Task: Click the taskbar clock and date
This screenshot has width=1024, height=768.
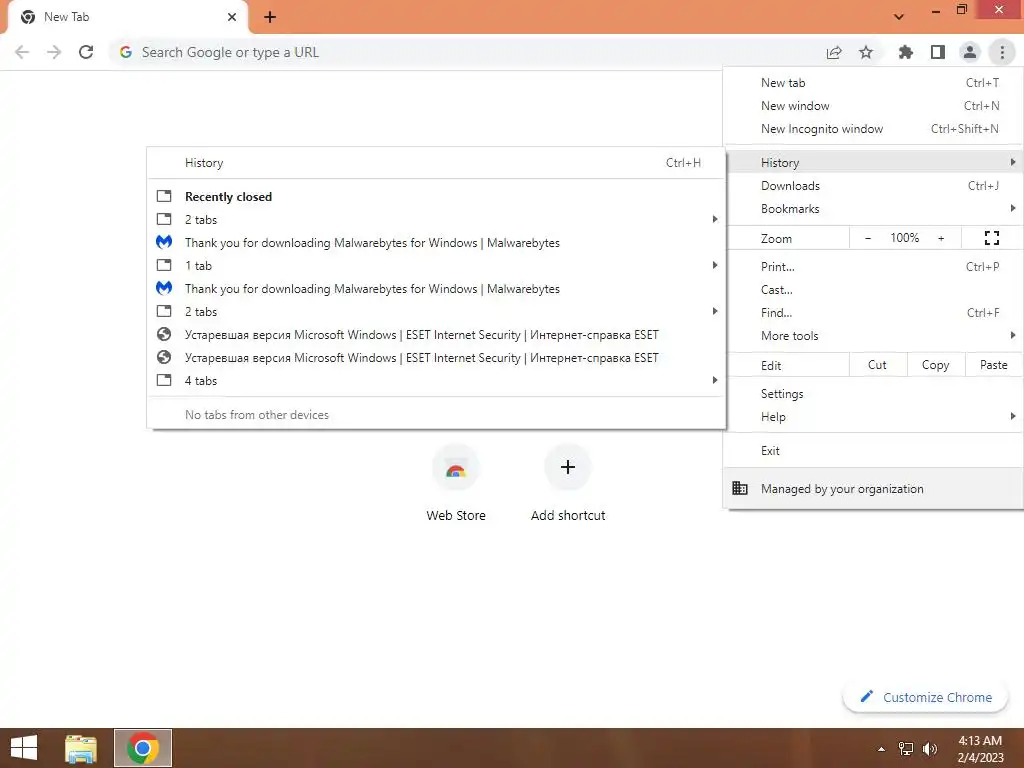Action: pyautogui.click(x=980, y=749)
